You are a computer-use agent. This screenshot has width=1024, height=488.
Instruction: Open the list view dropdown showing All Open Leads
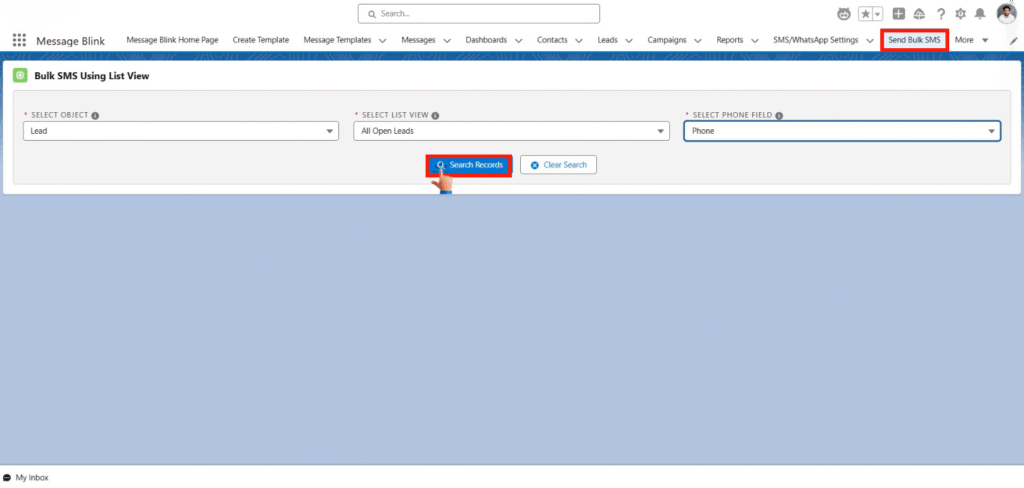coord(511,131)
